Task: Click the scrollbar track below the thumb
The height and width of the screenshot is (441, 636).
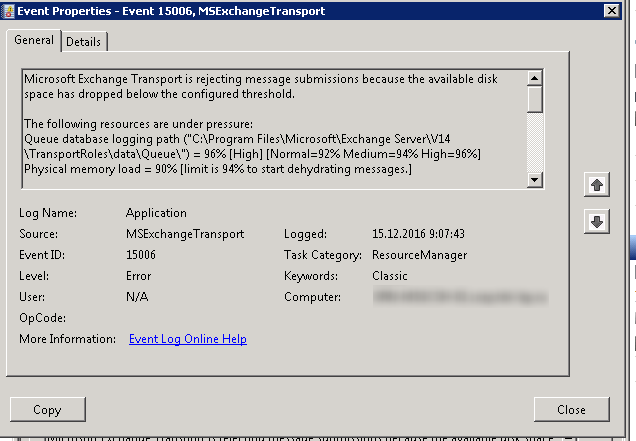Action: click(535, 142)
